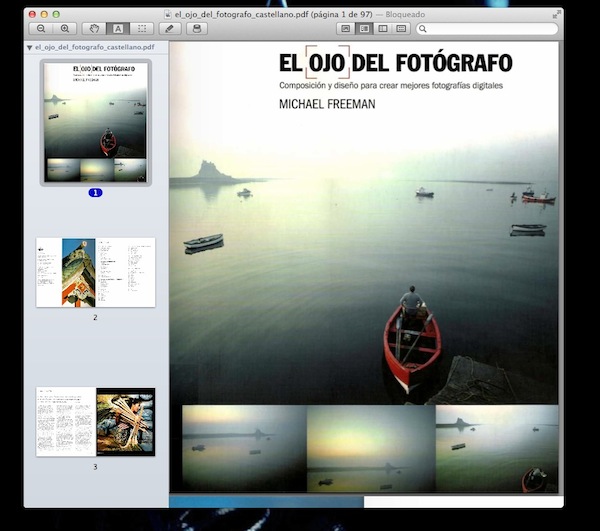Viewport: 600px width, 531px height.
Task: Click the PDF document icon in title bar
Action: (x=168, y=15)
